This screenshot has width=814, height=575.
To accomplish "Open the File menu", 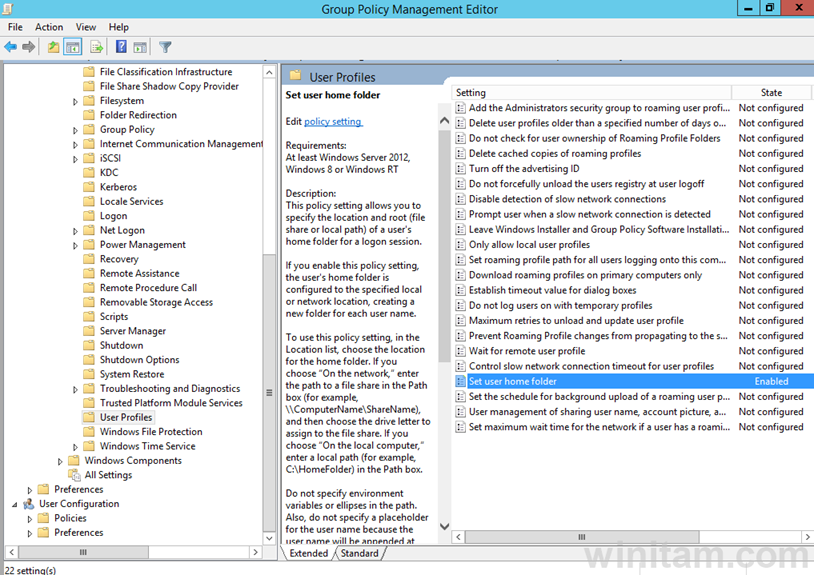I will tap(15, 27).
